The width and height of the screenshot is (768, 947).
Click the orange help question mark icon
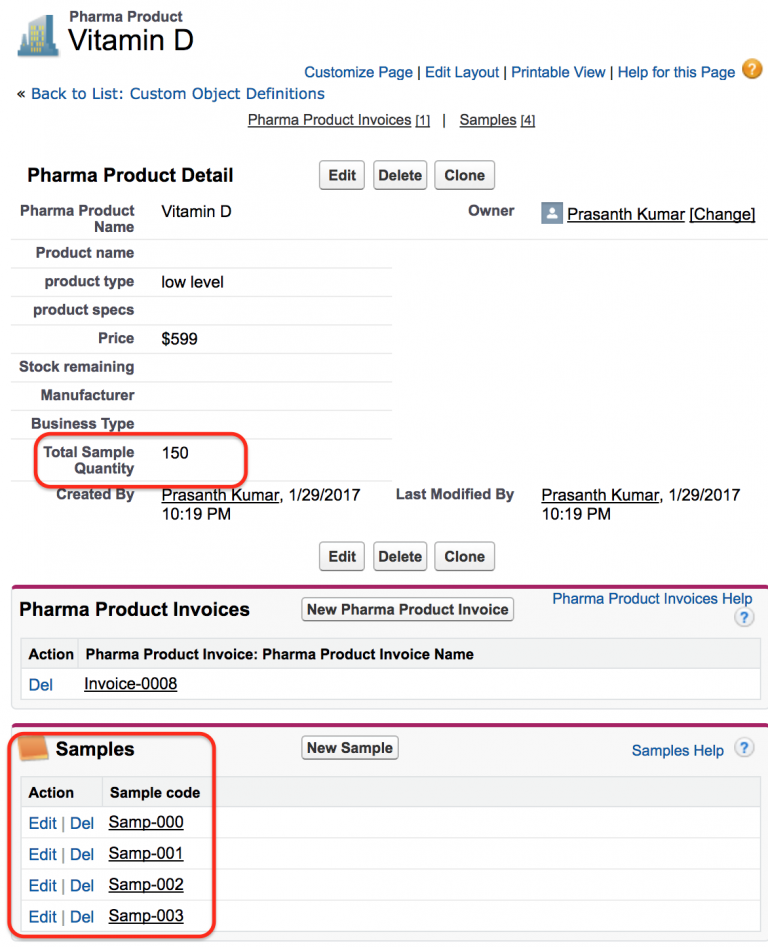[x=752, y=70]
